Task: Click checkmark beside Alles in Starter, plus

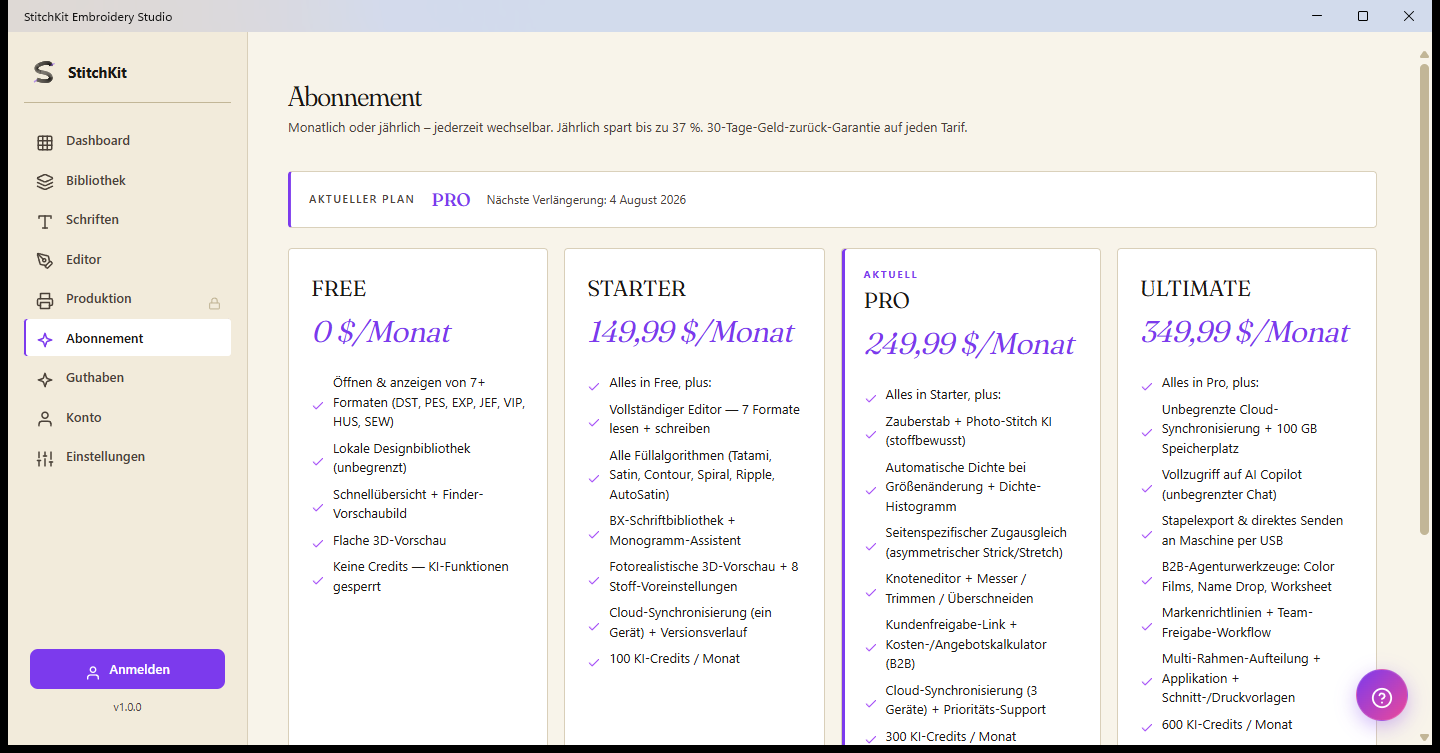Action: click(x=870, y=397)
